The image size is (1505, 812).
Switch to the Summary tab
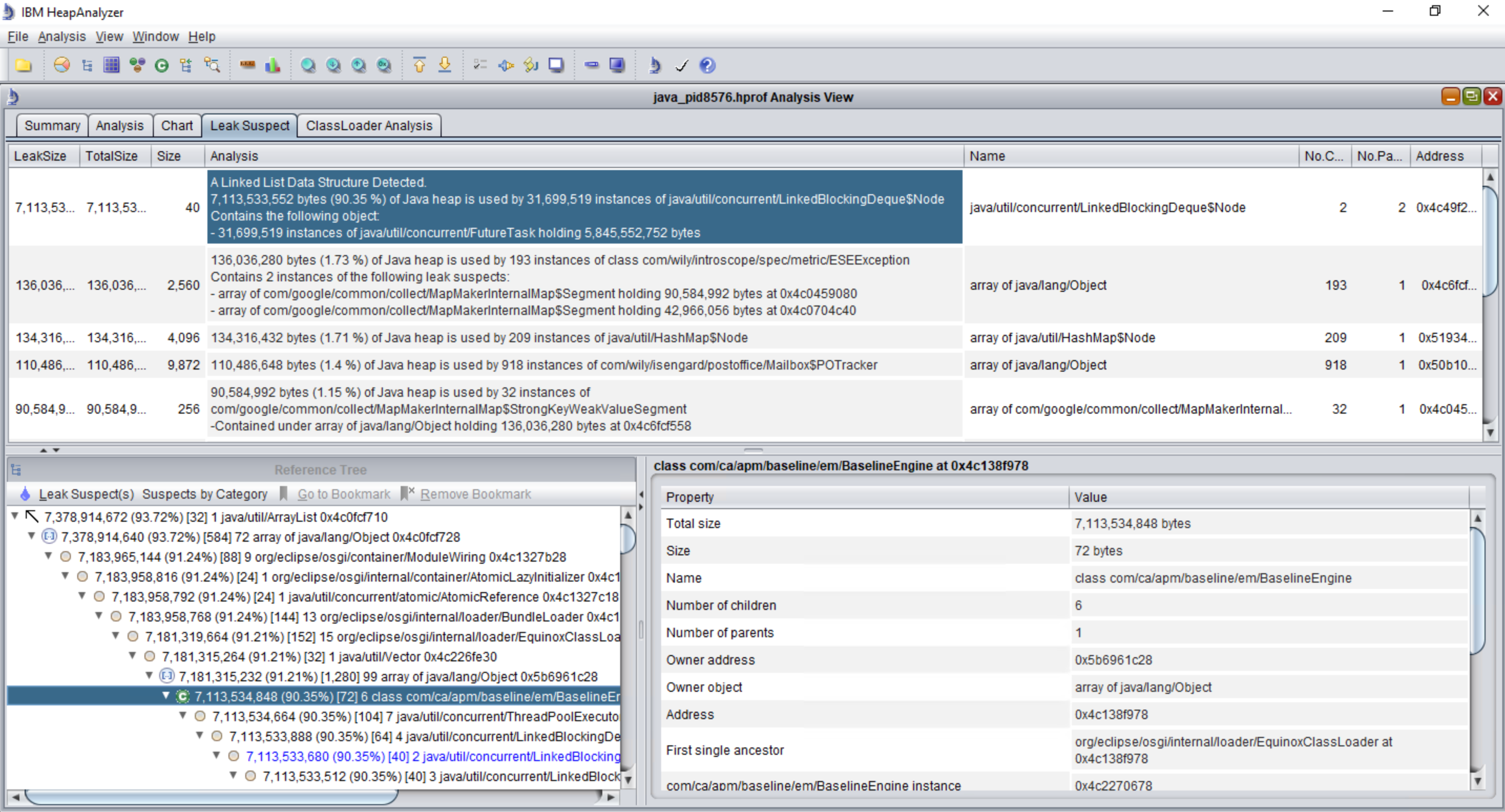(x=52, y=125)
